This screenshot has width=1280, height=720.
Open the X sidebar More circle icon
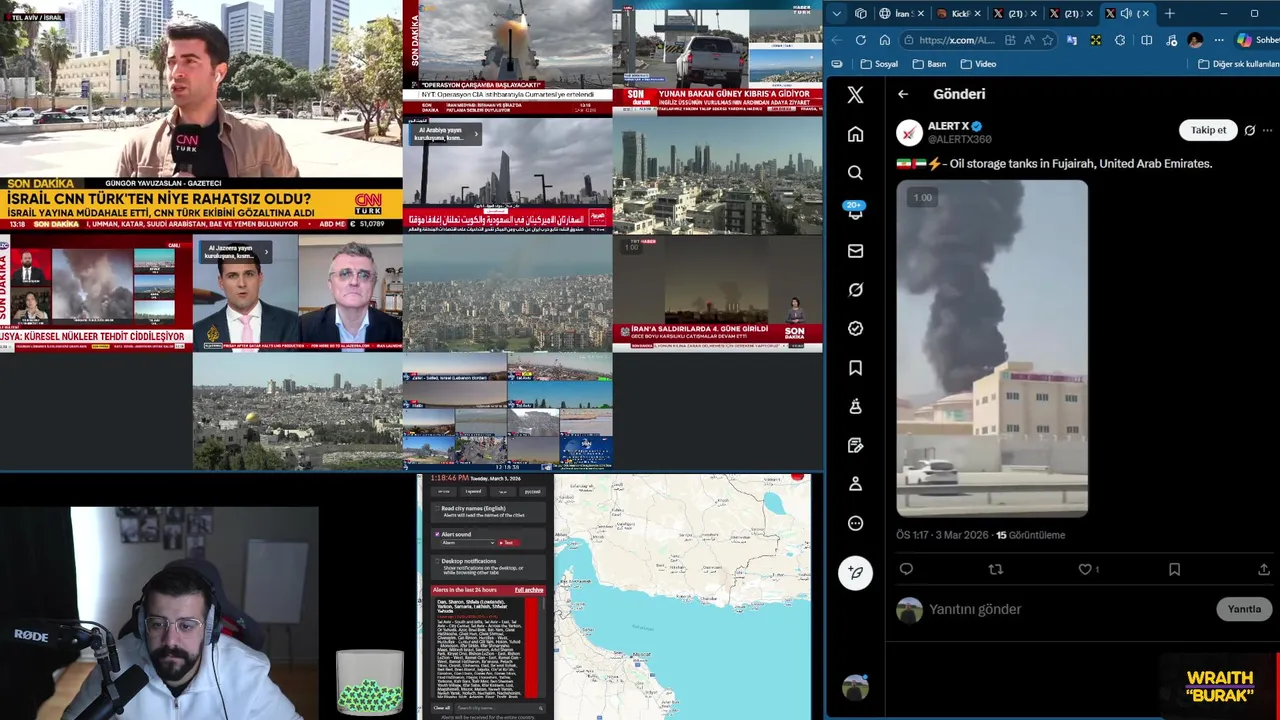[x=855, y=523]
